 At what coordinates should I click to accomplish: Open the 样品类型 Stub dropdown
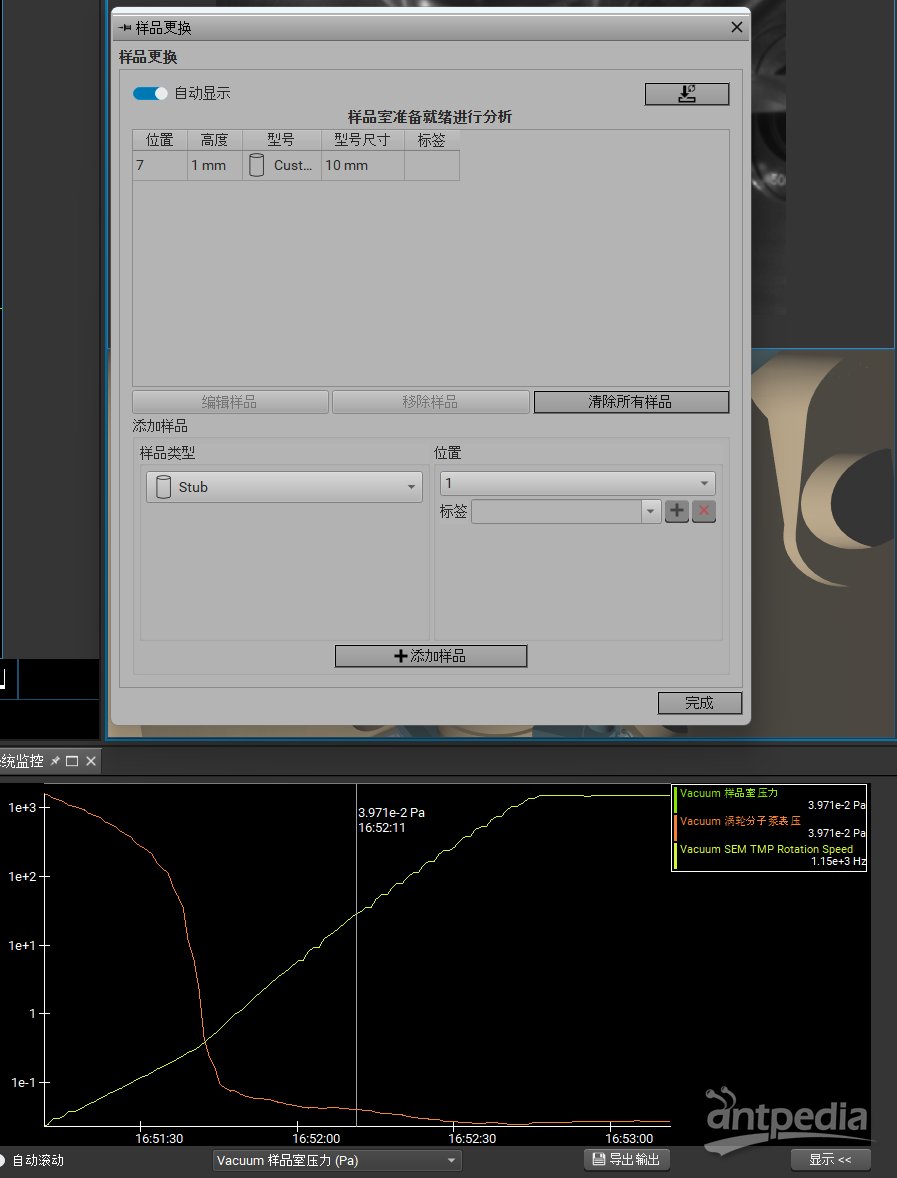tap(284, 487)
